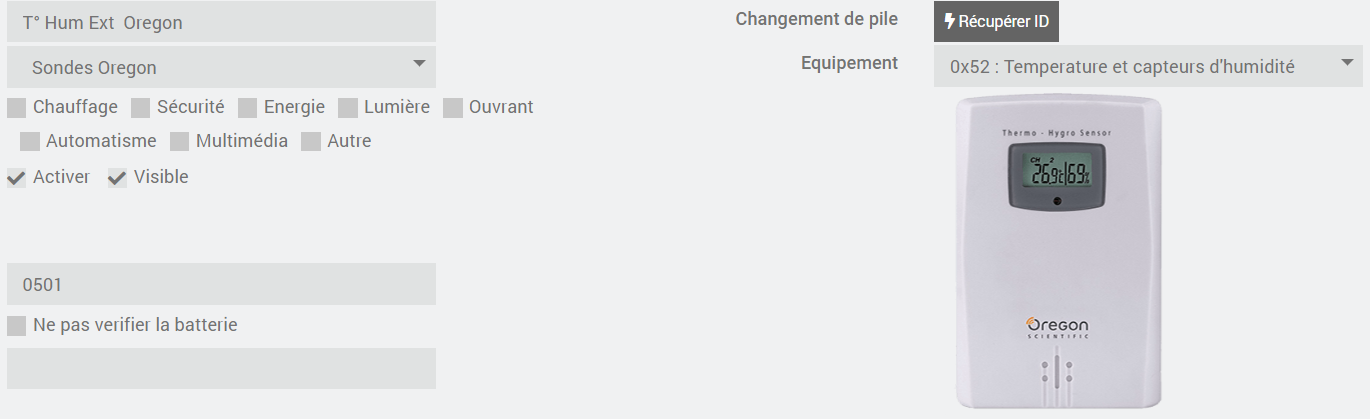
Task: Click the ID field containing 0501
Action: point(221,284)
